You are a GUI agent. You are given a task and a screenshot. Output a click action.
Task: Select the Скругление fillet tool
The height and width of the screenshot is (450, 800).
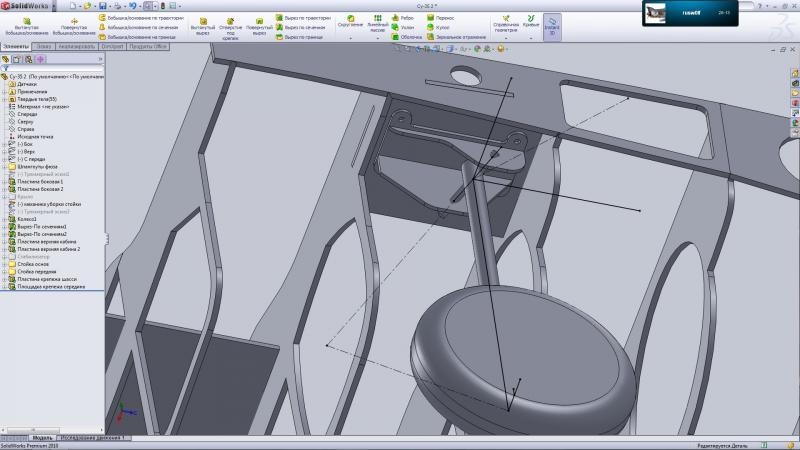350,20
